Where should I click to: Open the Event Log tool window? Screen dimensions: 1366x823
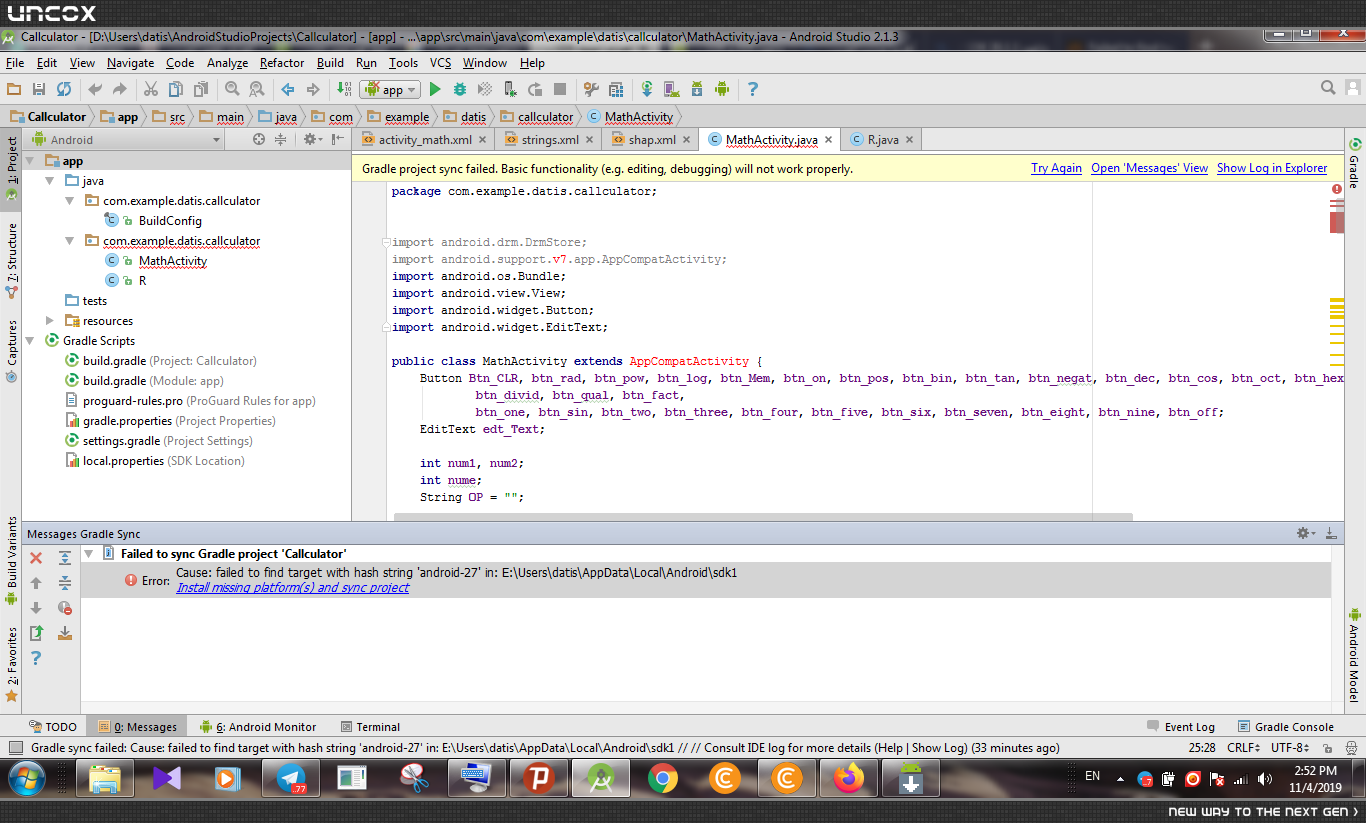point(1180,727)
